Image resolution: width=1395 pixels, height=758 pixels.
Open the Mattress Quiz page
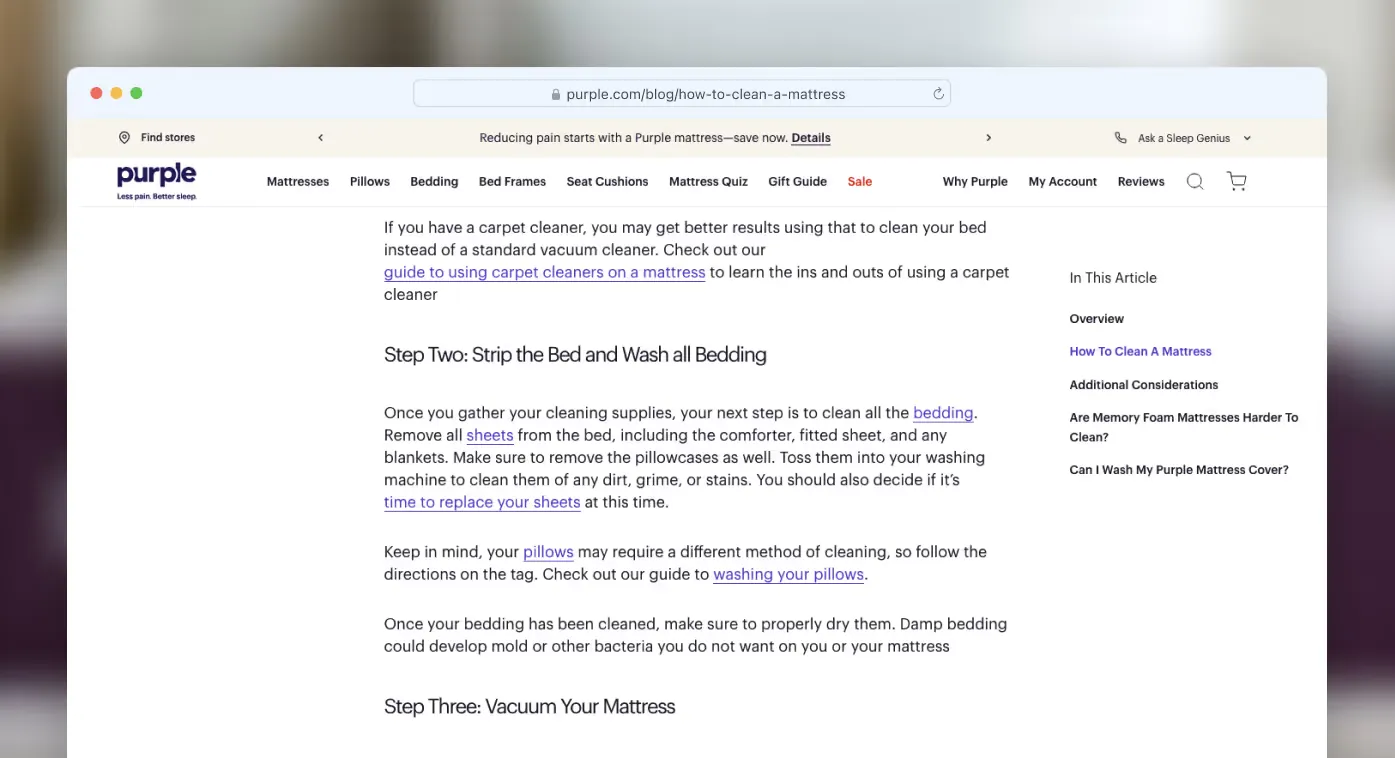click(708, 181)
